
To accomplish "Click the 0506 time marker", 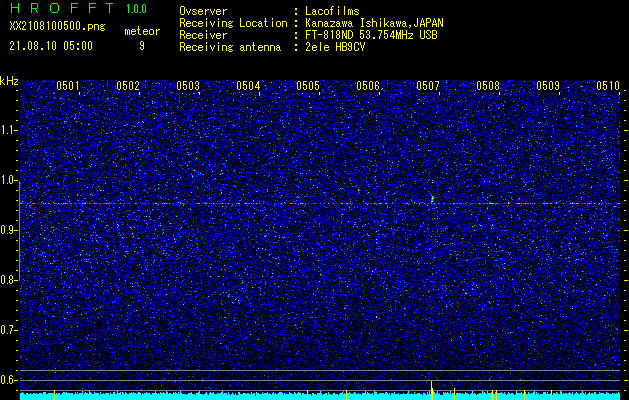I will [368, 85].
